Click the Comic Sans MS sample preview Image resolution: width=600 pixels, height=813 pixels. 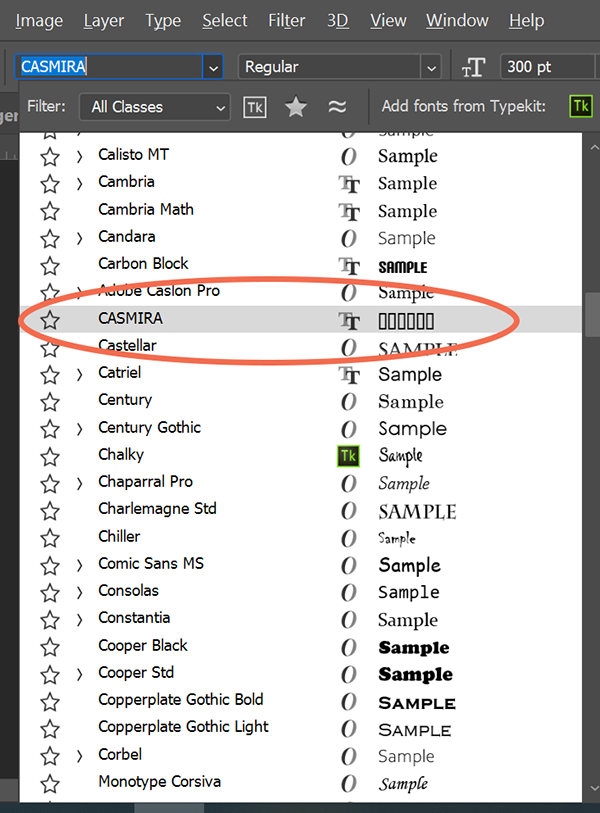(x=410, y=565)
